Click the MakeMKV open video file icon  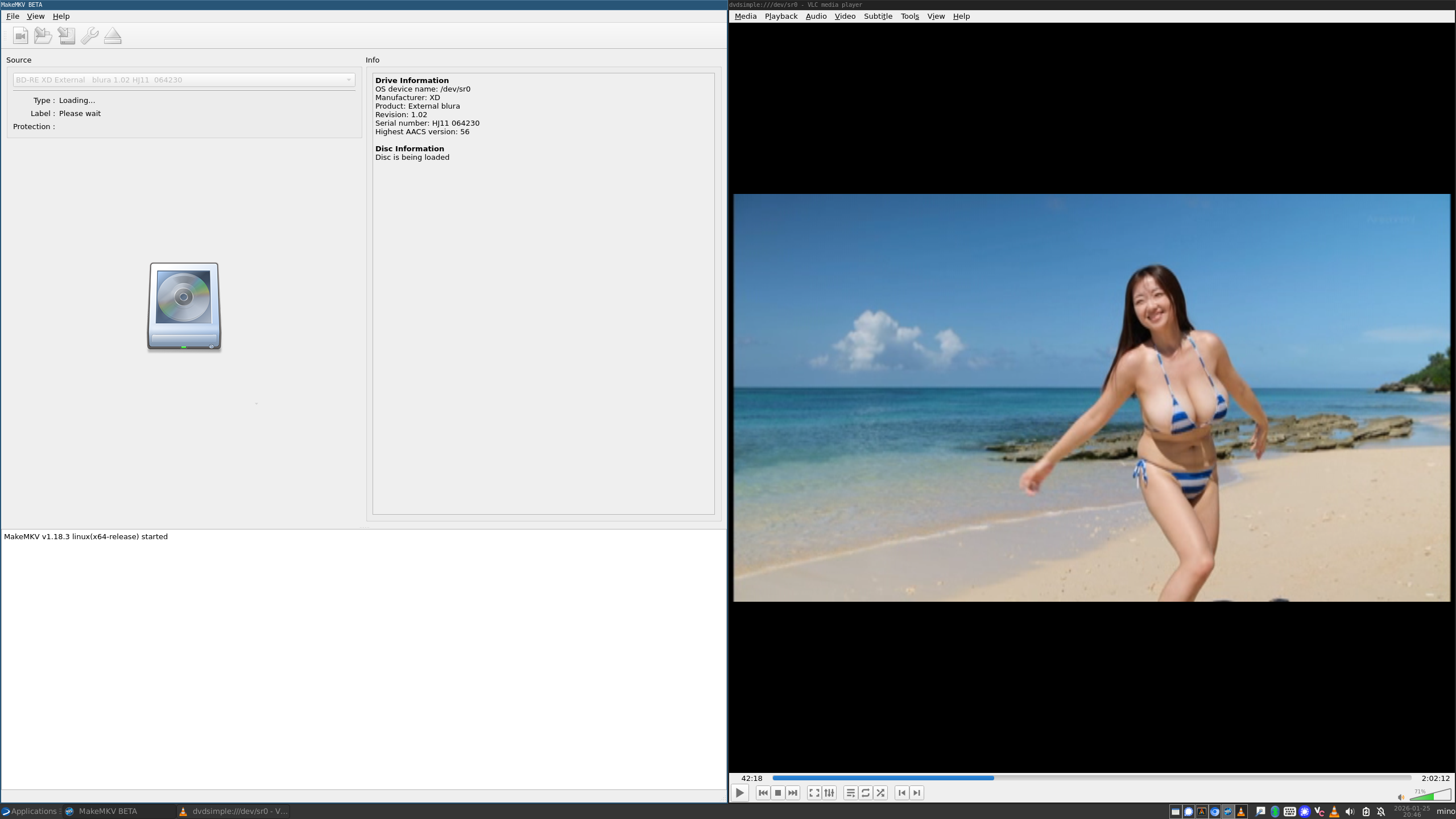[20, 36]
